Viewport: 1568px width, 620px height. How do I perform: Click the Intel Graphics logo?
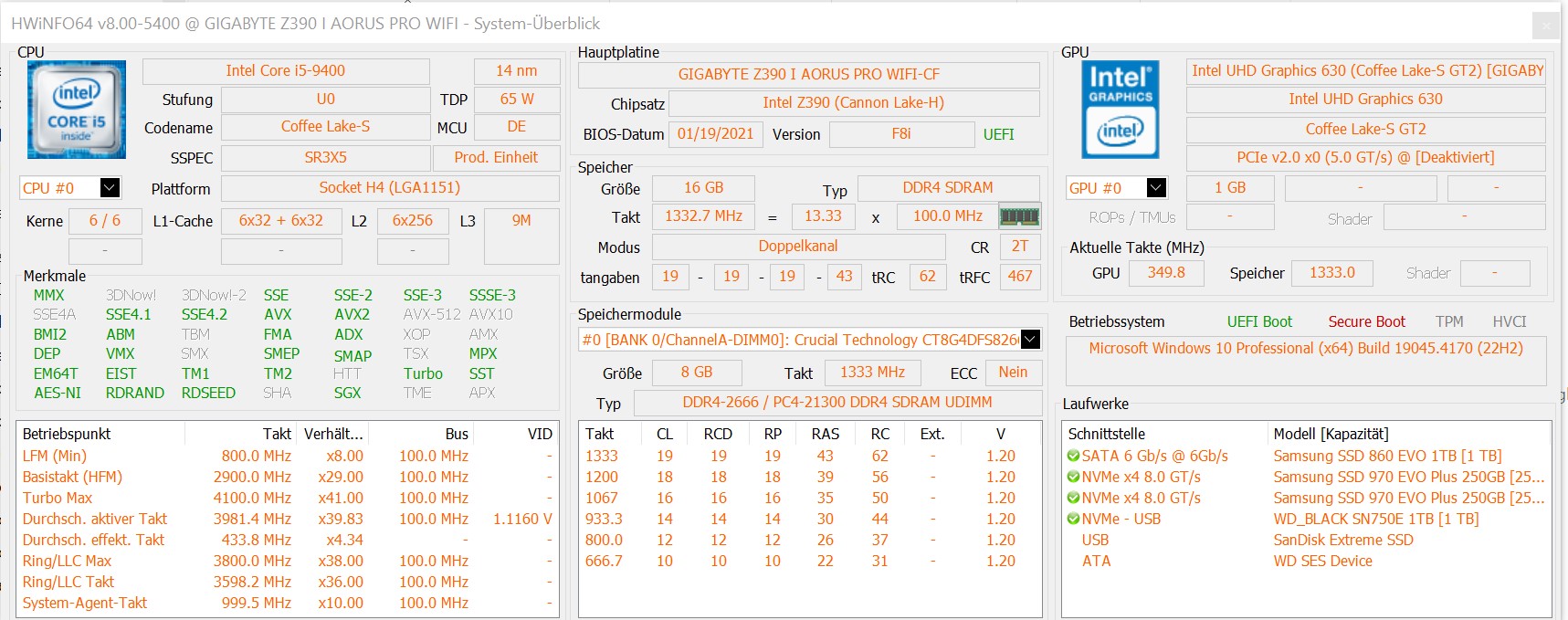(1121, 110)
